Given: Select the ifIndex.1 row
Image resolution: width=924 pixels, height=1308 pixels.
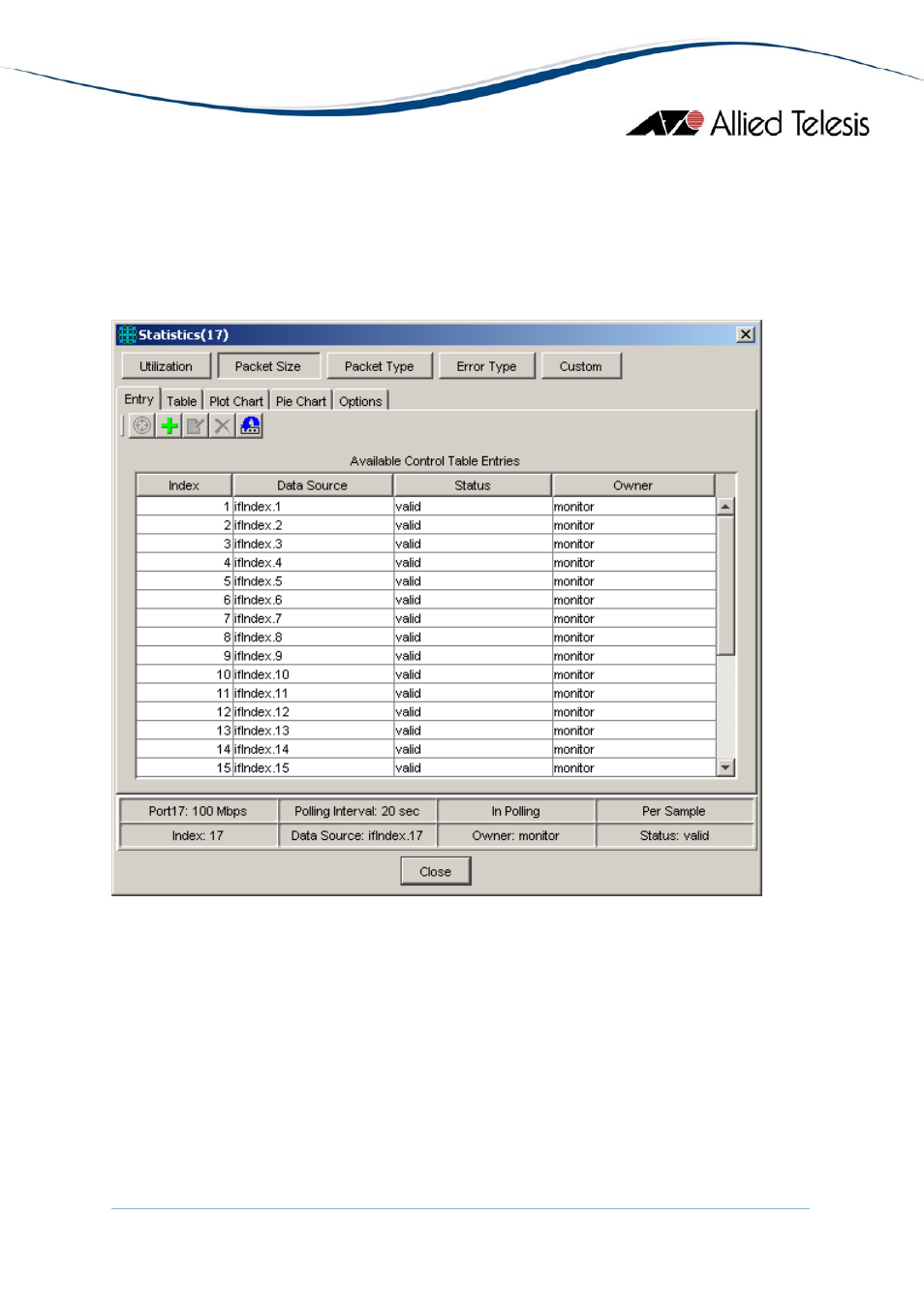Looking at the screenshot, I should click(426, 507).
